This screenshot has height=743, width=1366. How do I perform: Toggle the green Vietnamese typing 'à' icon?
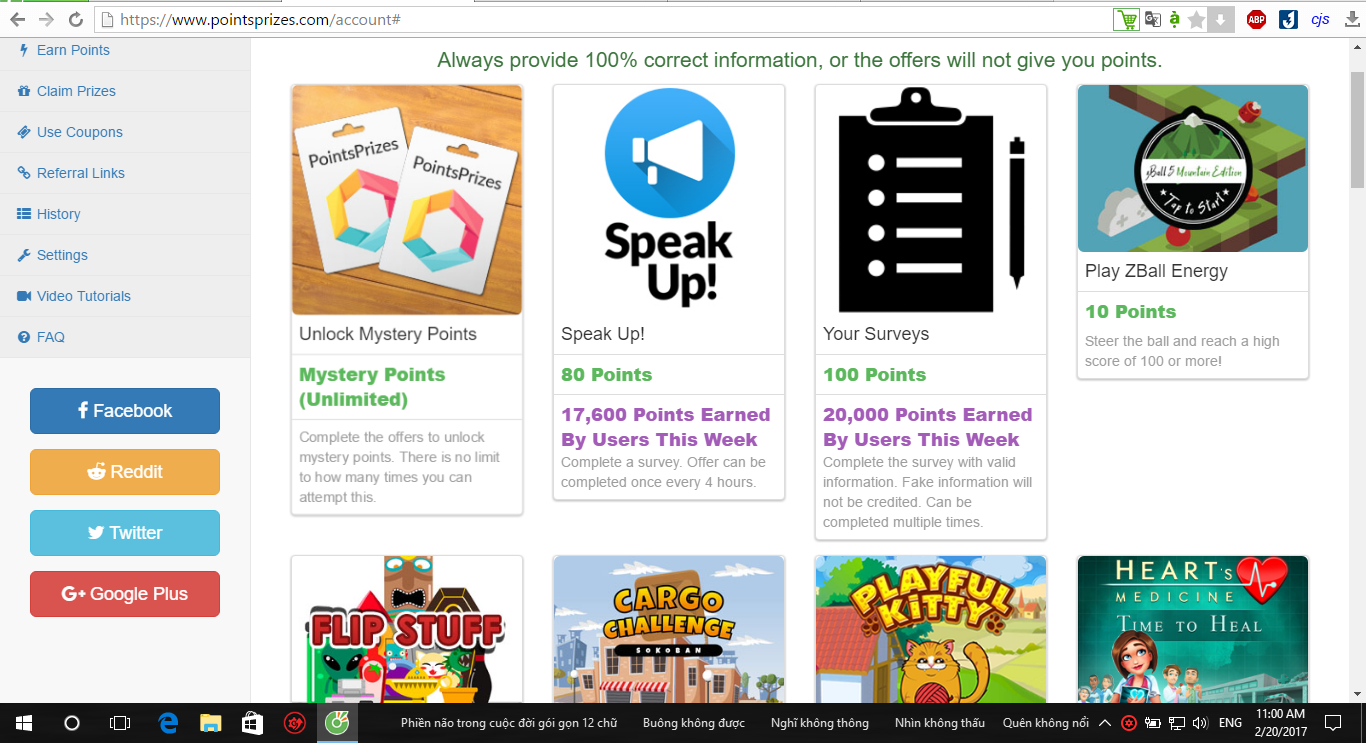click(x=1174, y=19)
